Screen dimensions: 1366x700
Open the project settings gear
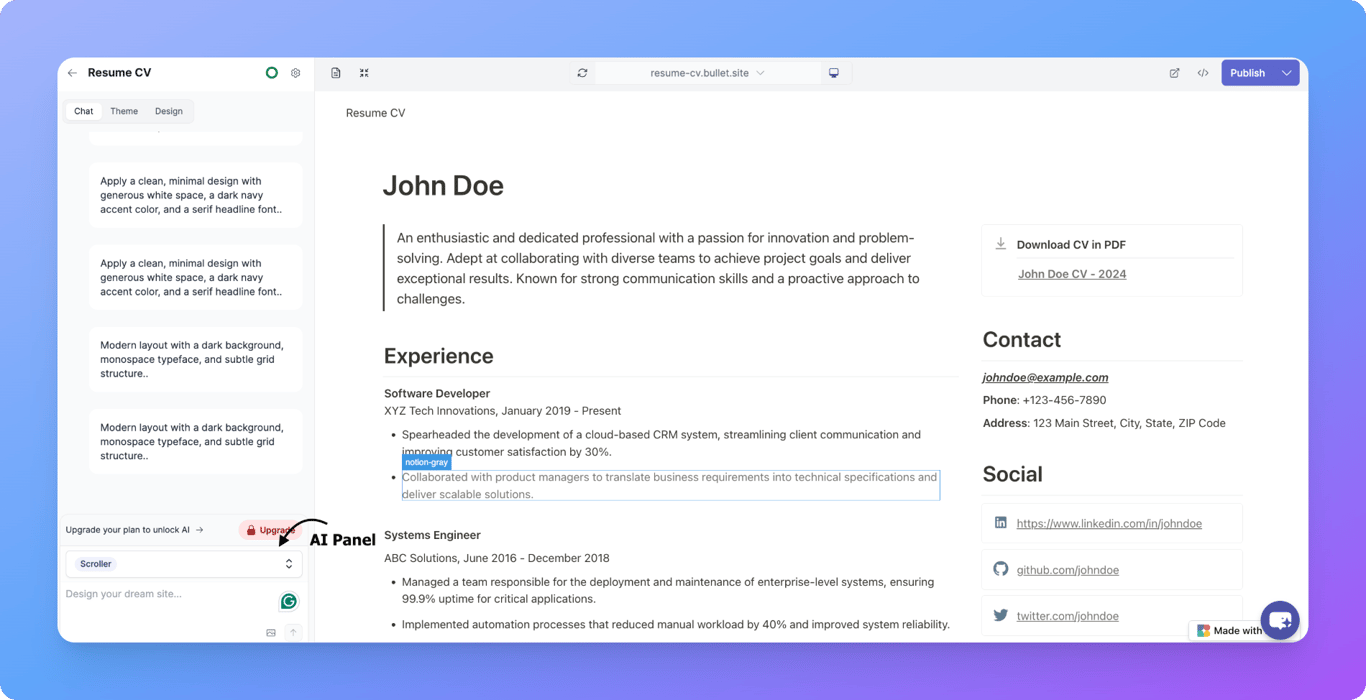pyautogui.click(x=295, y=72)
